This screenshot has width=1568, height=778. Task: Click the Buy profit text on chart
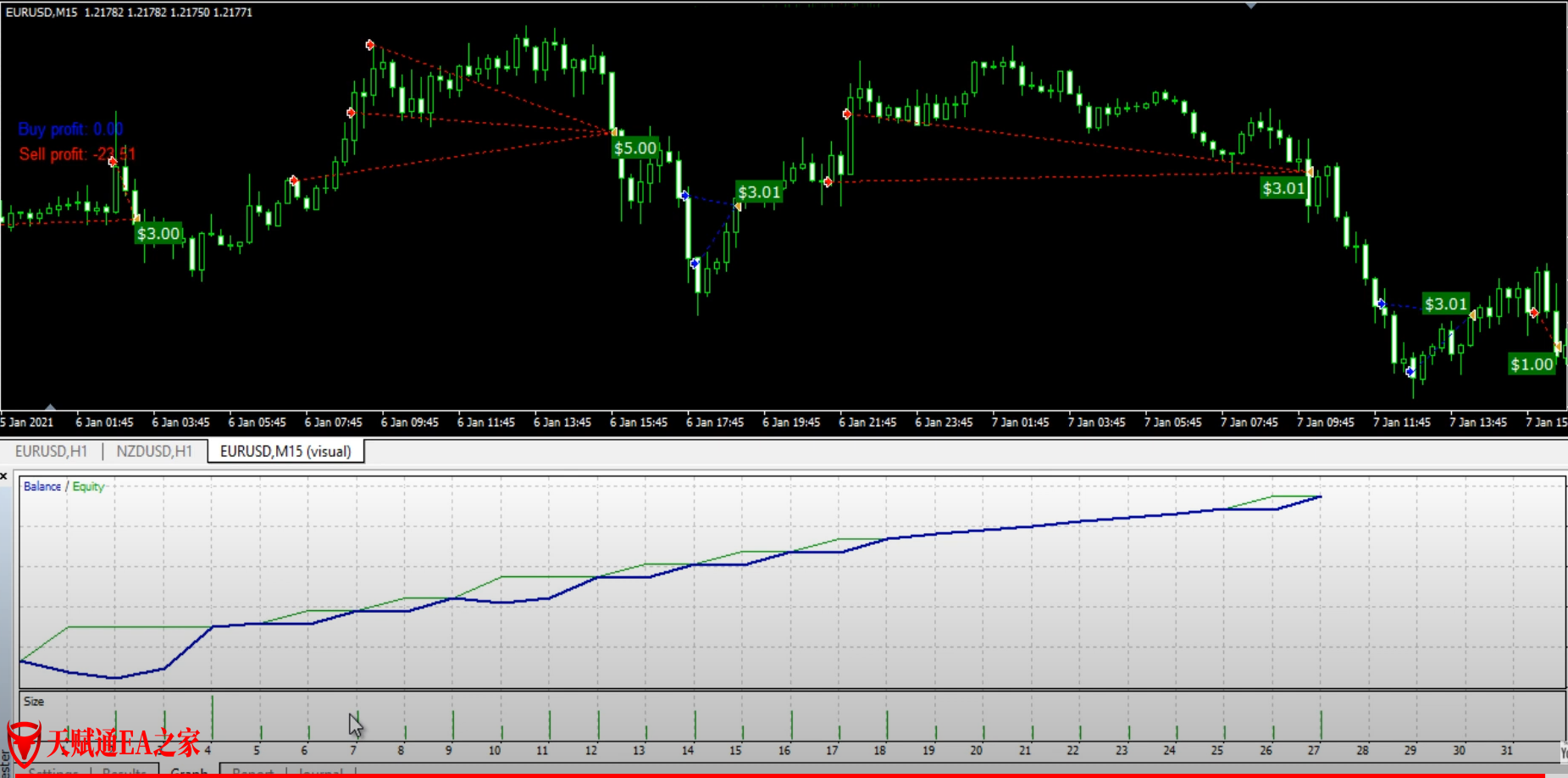tap(70, 129)
